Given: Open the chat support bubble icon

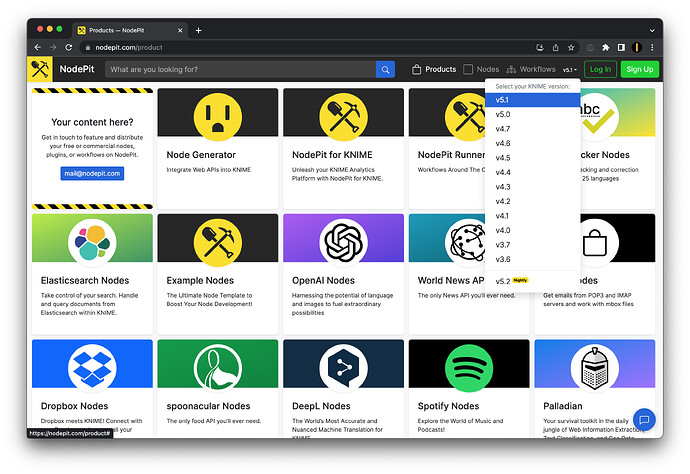Looking at the screenshot, I should [x=644, y=419].
